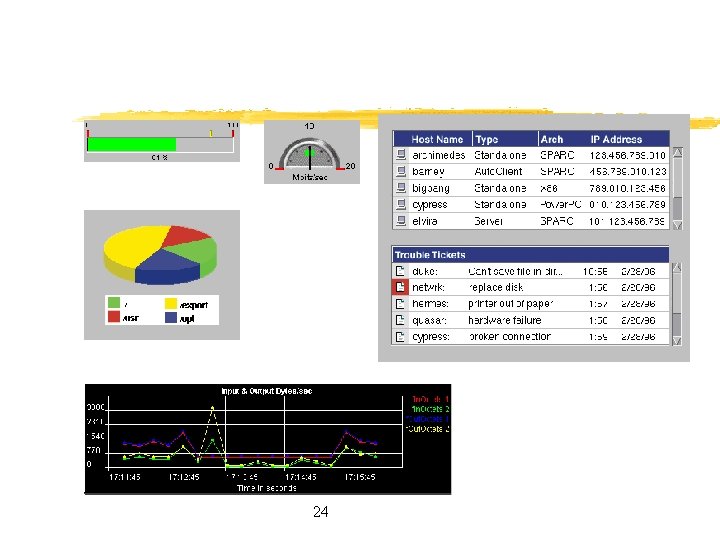Sort by Arch column header
This screenshot has height=540, width=720.
pos(551,139)
